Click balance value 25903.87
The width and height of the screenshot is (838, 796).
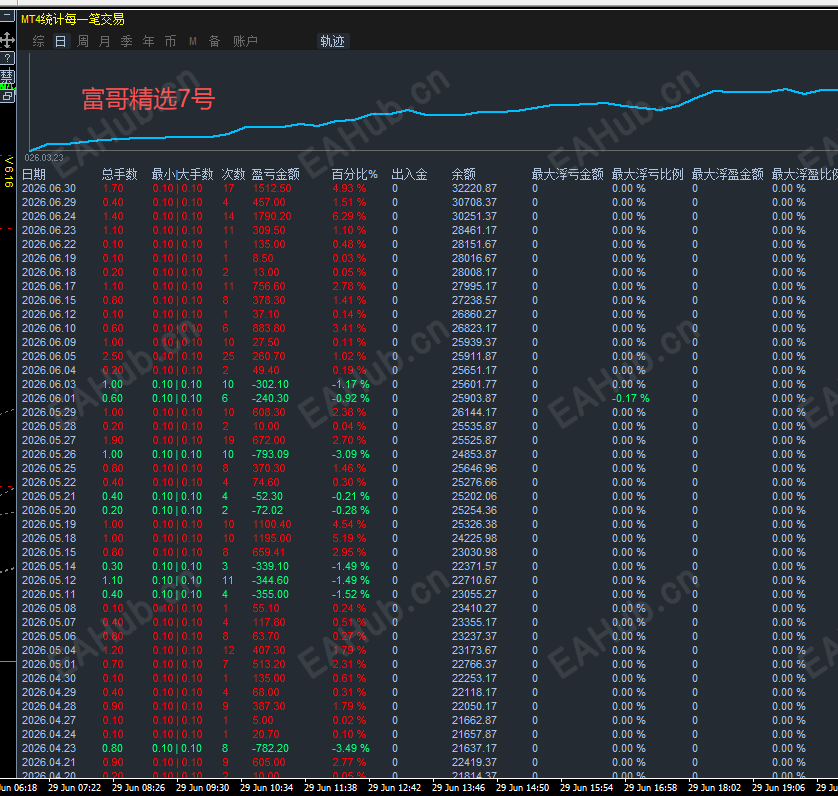coord(474,398)
